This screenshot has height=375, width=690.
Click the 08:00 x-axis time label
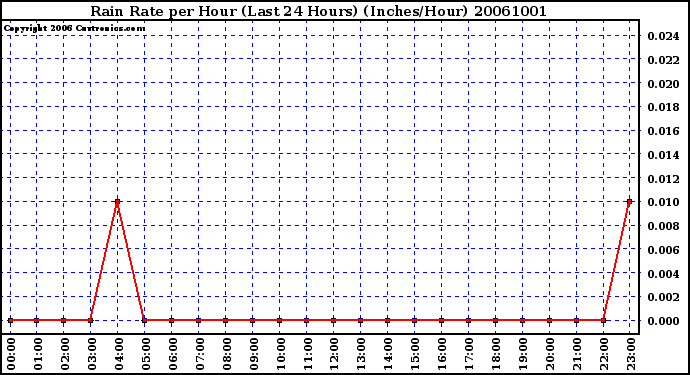click(x=227, y=354)
